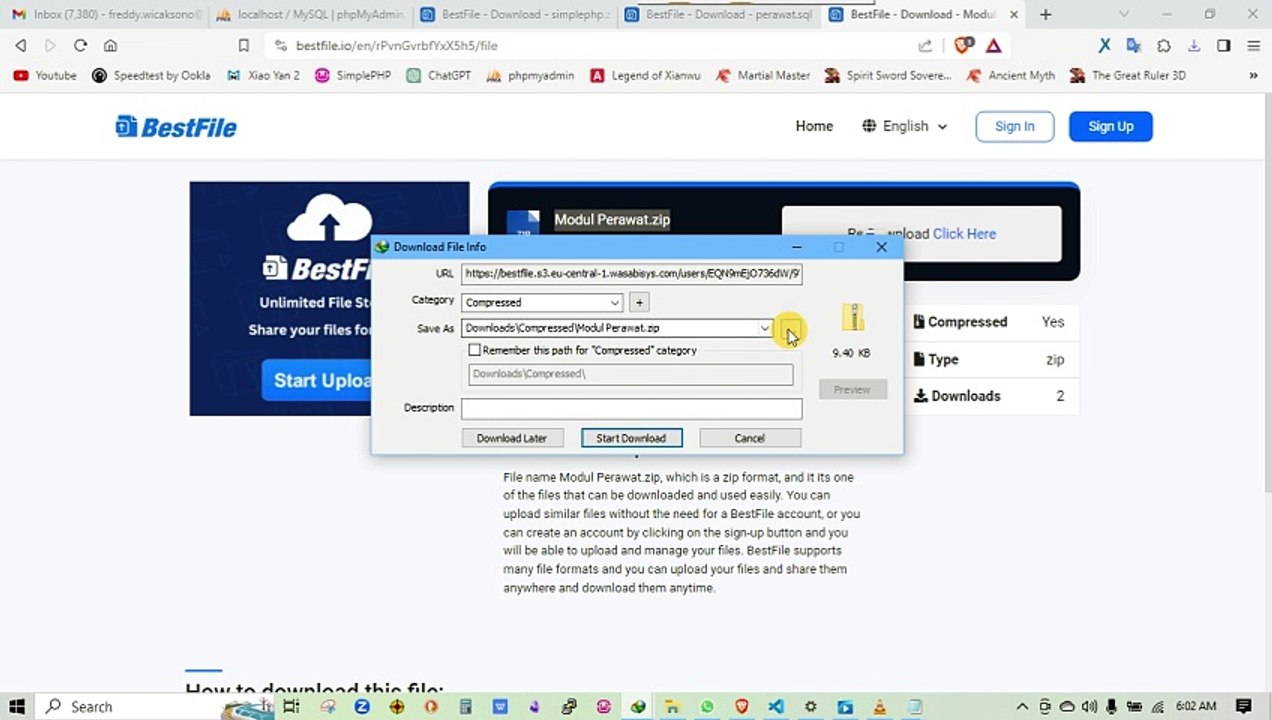Expand the Save As path dropdown
The height and width of the screenshot is (720, 1272).
coord(765,328)
